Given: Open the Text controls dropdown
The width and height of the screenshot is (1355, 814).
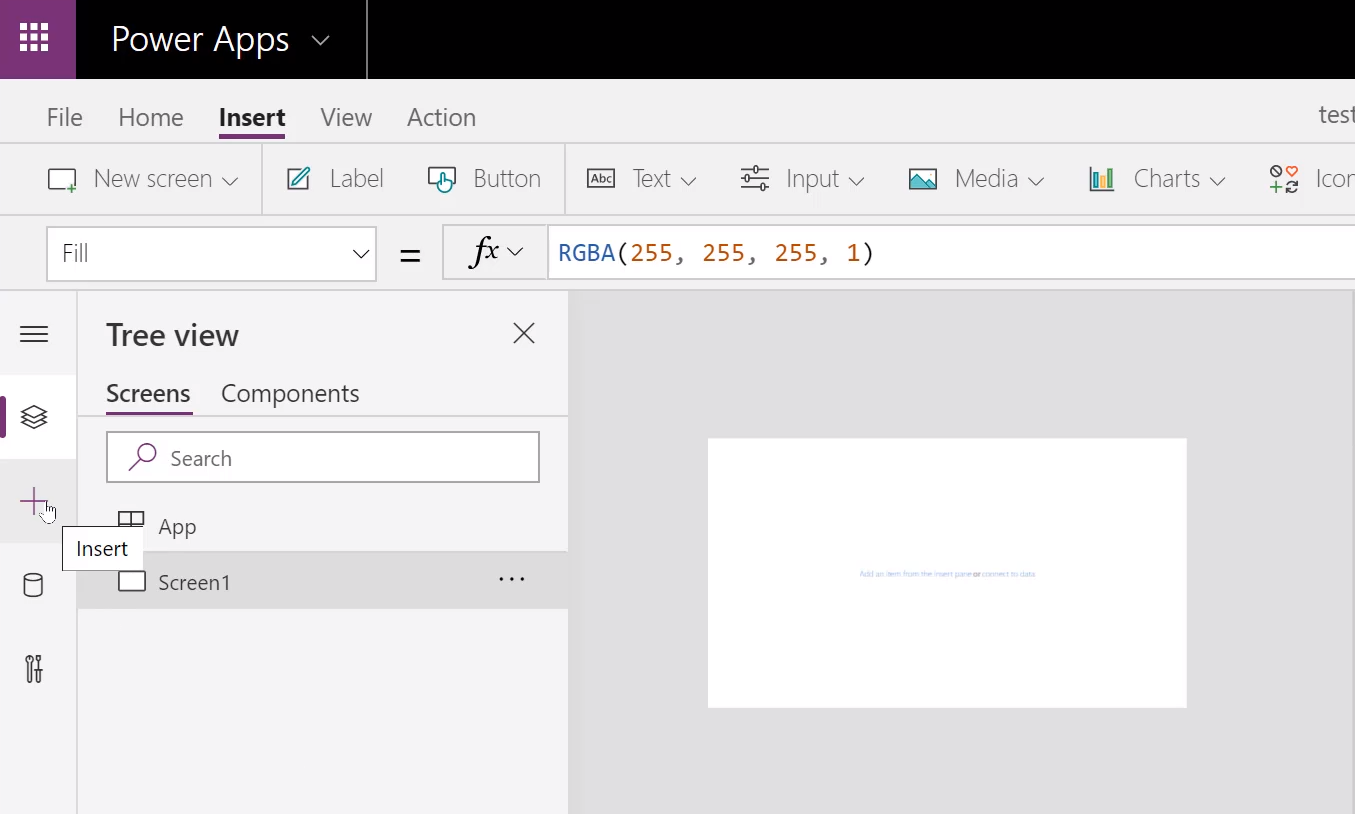Looking at the screenshot, I should tap(641, 179).
